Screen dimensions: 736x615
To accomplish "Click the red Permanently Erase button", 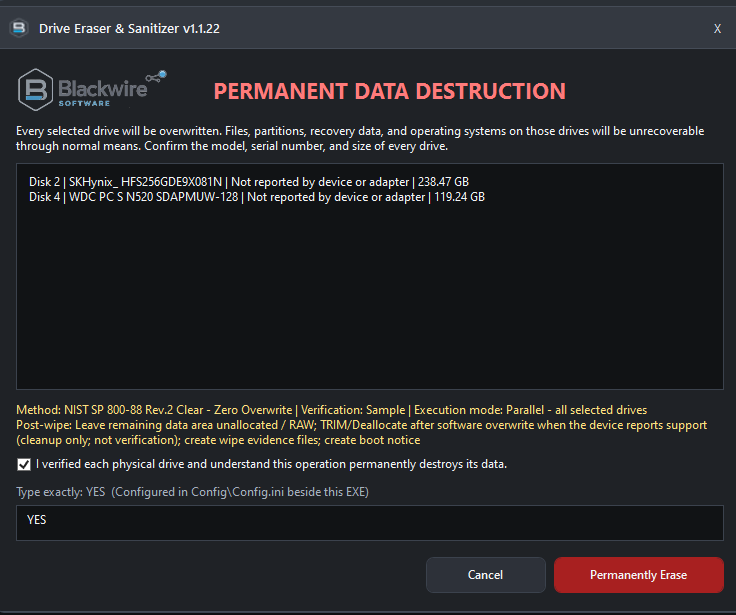I will click(638, 575).
